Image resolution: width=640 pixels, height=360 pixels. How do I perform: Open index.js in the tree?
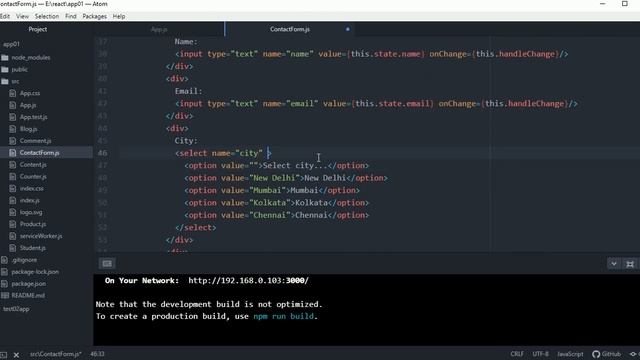coord(29,200)
